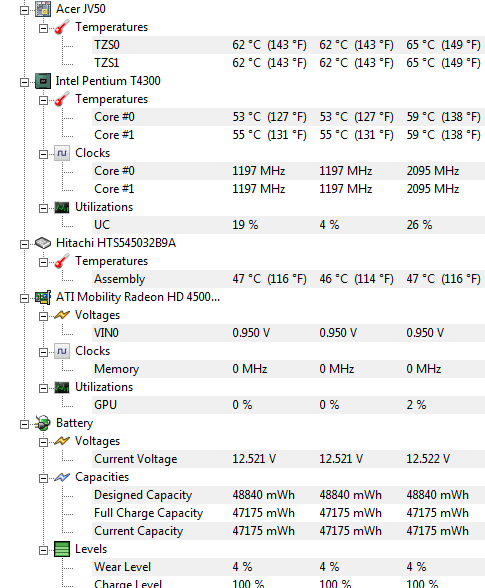
Task: Select Core #0 under Temperatures
Action: pos(288,117)
